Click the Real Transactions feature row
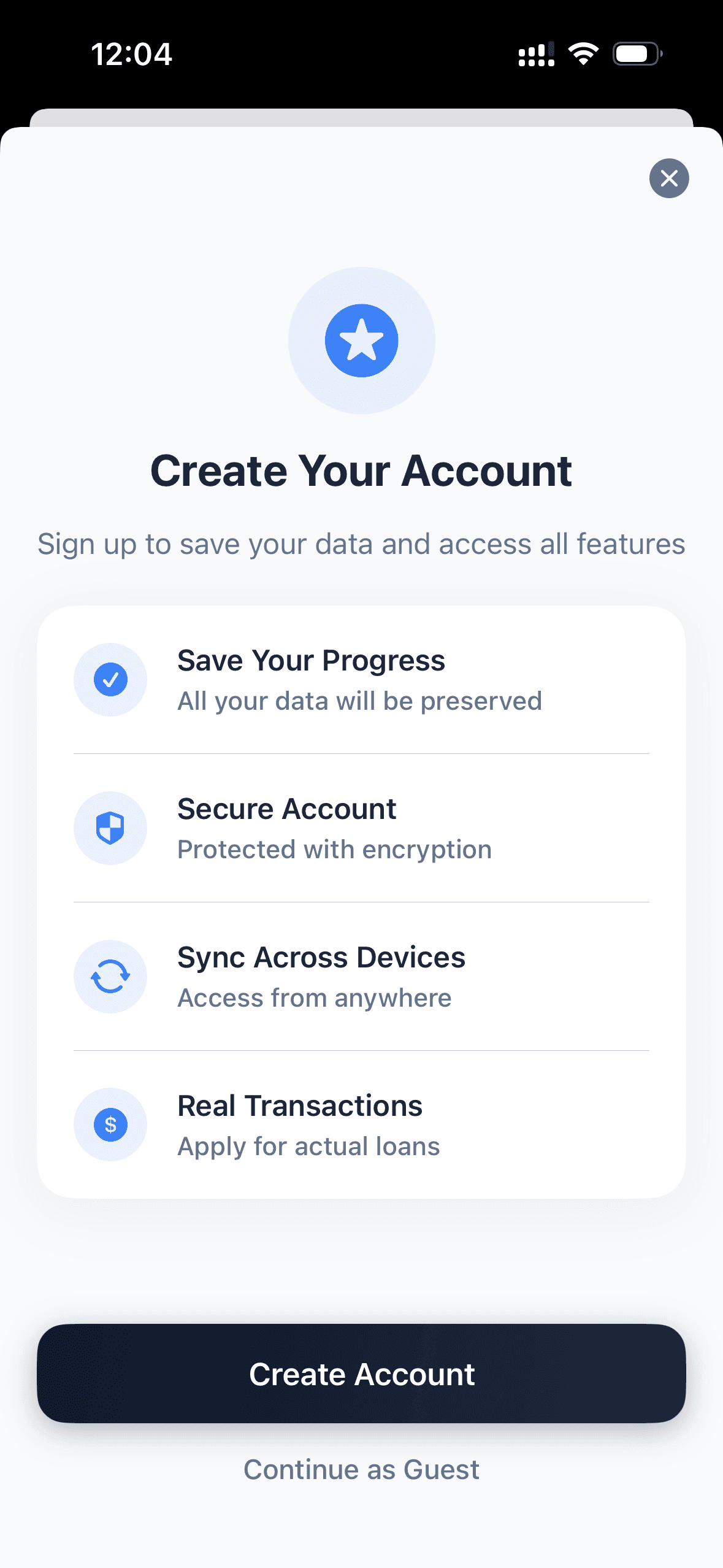This screenshot has height=1568, width=723. 361,1124
